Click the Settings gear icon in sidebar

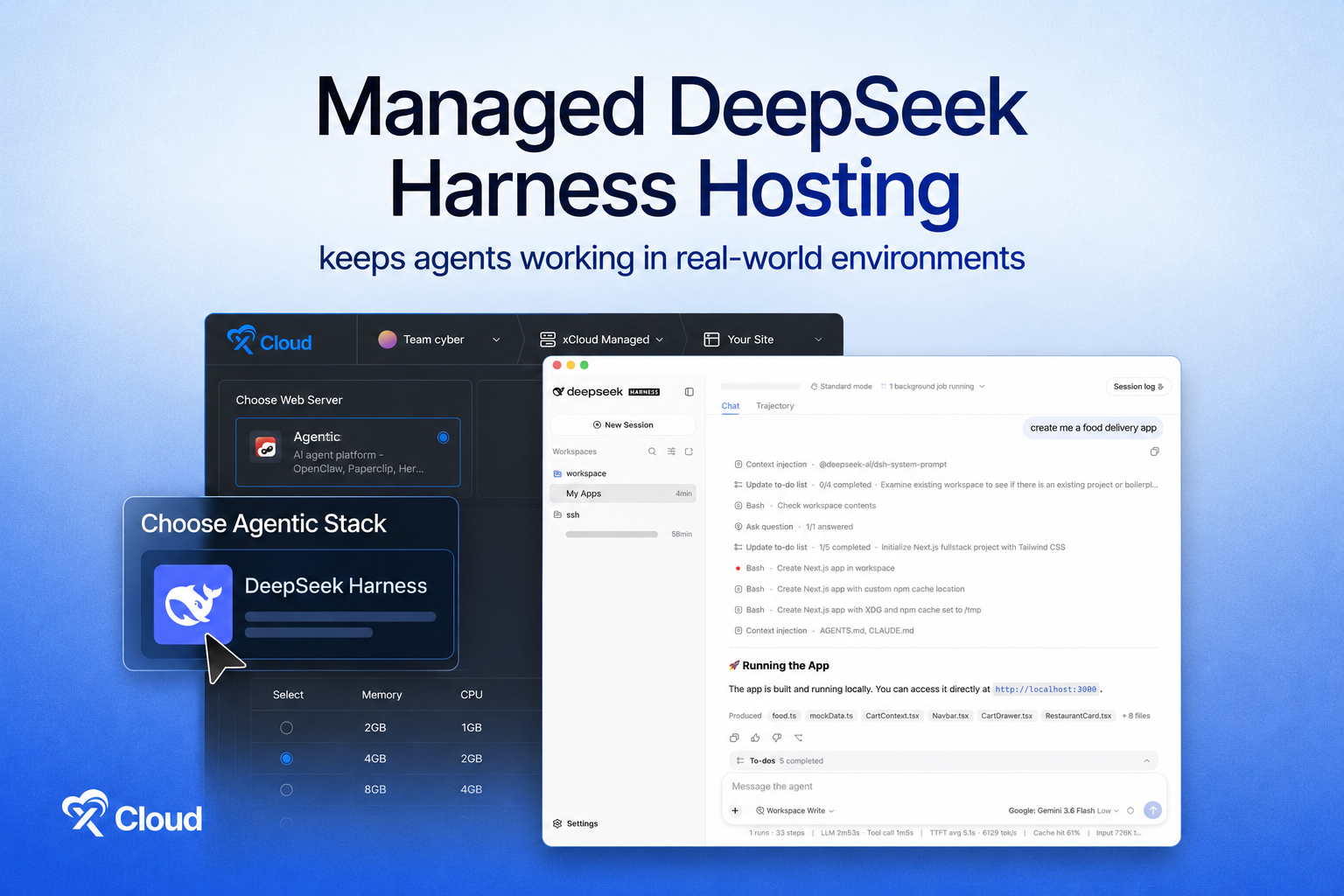pyautogui.click(x=557, y=823)
